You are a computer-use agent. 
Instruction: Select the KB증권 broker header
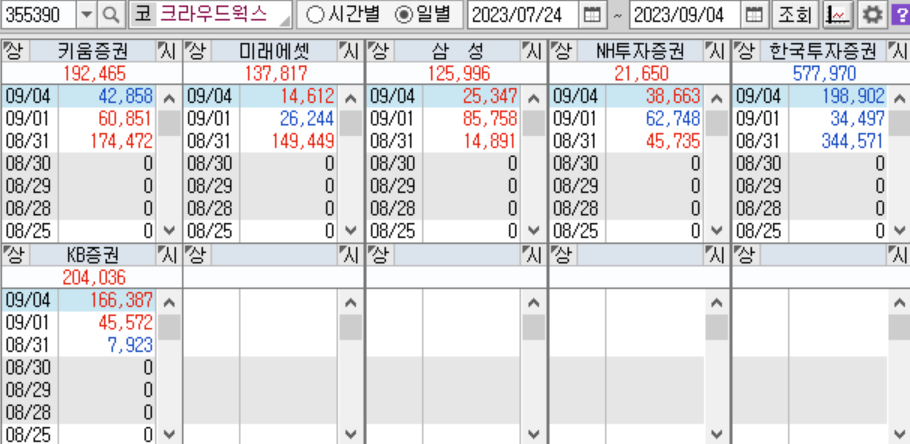point(92,255)
